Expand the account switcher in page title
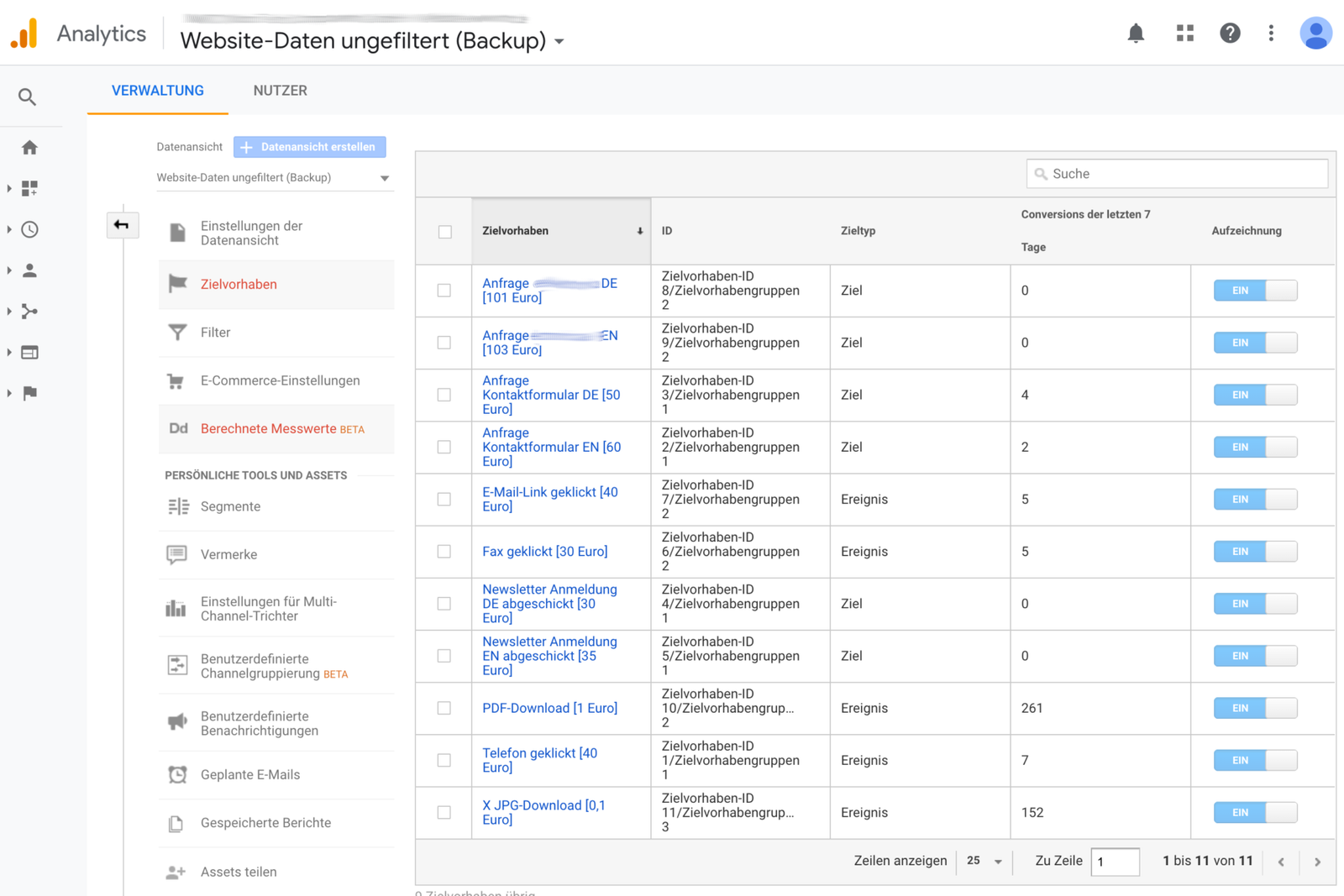Screen dimensions: 1344x896 point(559,41)
